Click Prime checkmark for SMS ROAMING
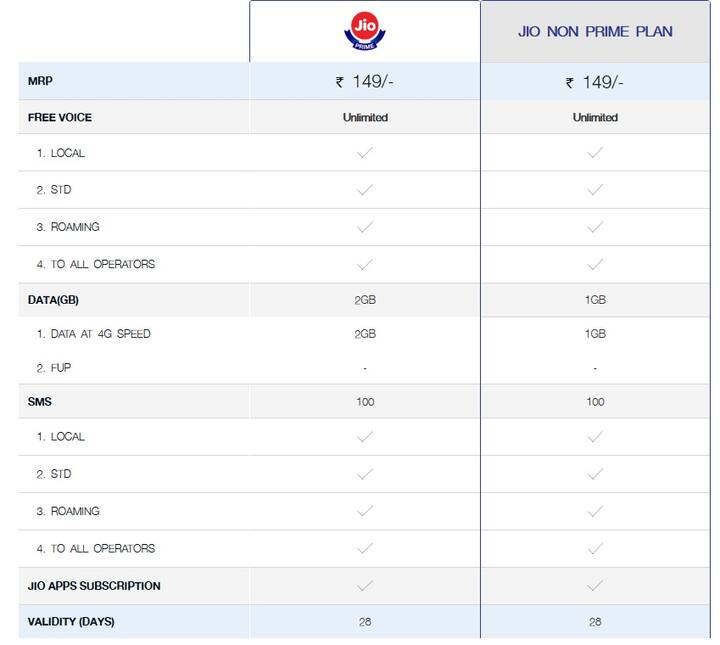Image resolution: width=720 pixels, height=645 pixels. click(365, 510)
